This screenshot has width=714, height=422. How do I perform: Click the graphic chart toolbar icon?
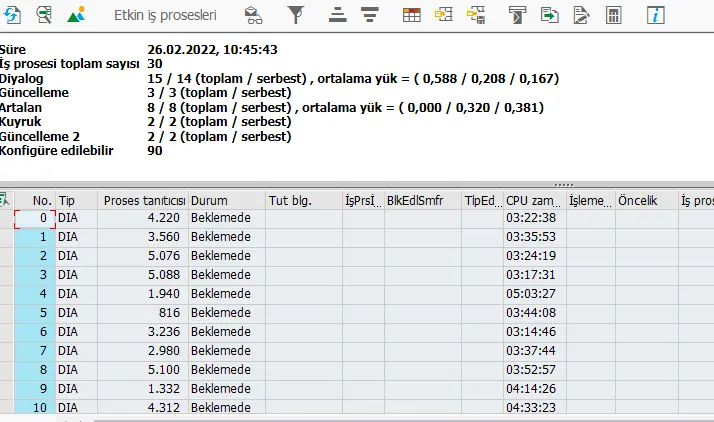(76, 15)
